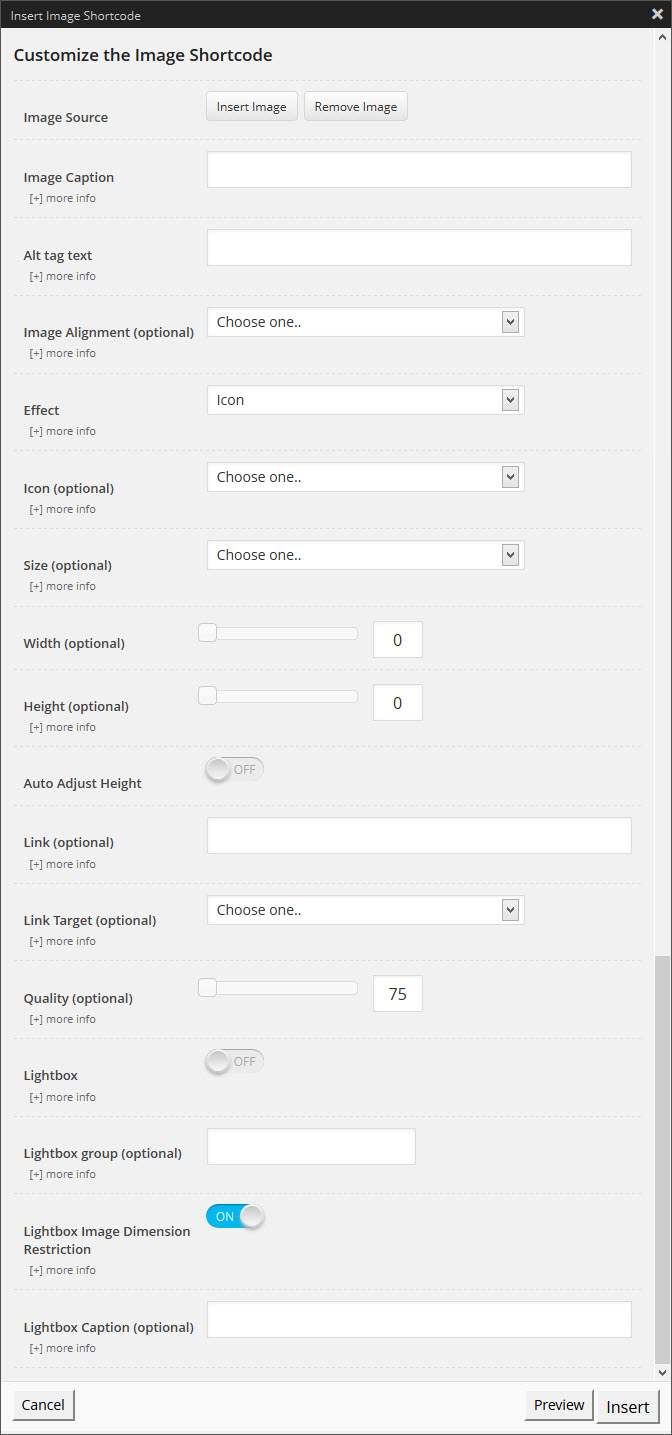Click the Image Caption text field

(x=419, y=170)
